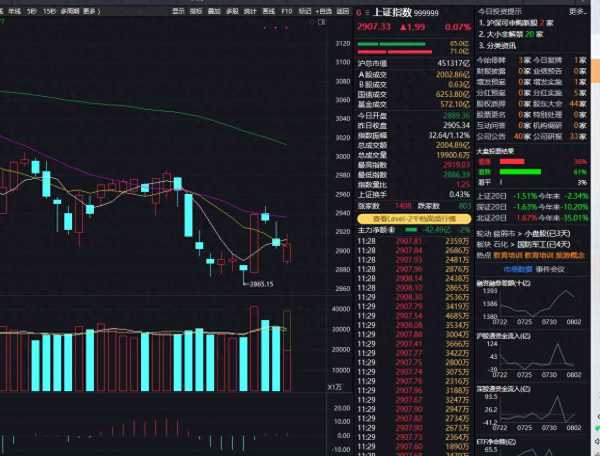Open the 分类资讯 item
Viewport: 600px width, 456px height.
[x=497, y=46]
